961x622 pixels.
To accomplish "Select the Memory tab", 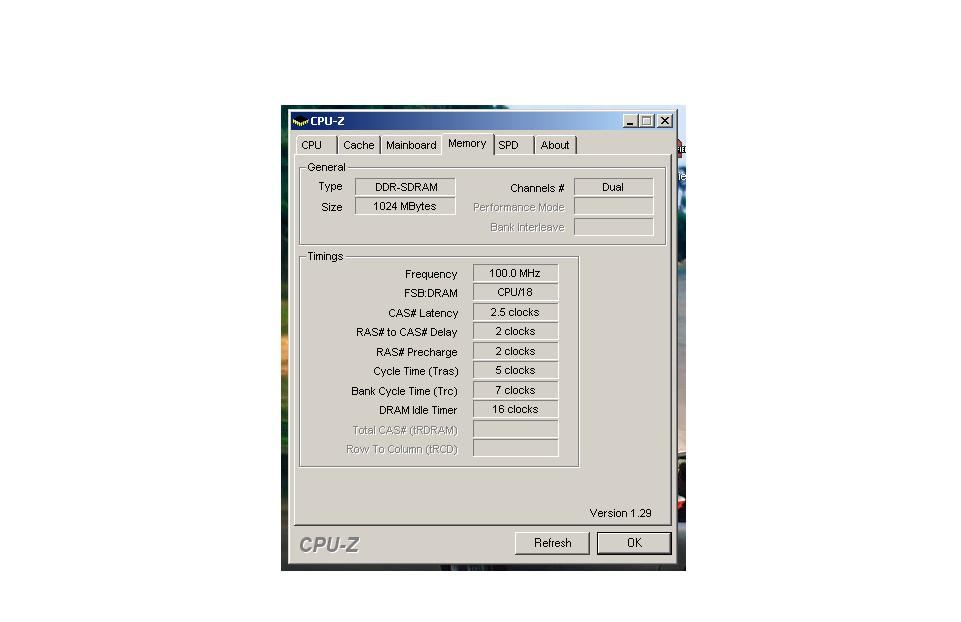I will pos(467,144).
